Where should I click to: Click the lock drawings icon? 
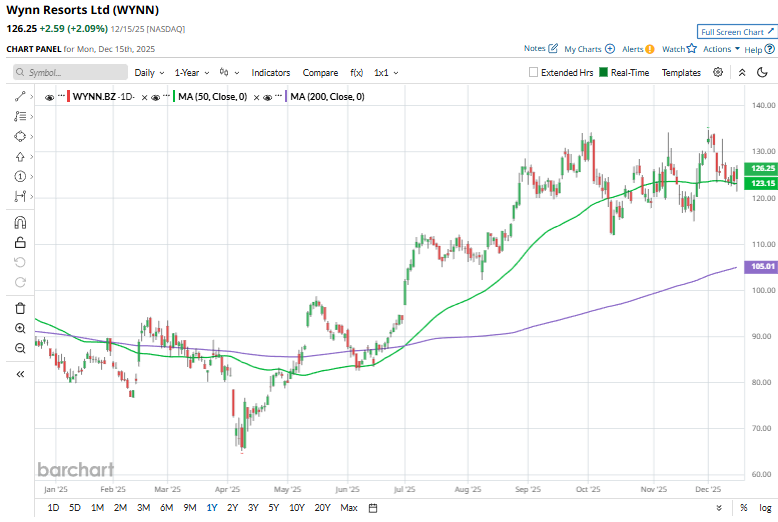click(x=20, y=242)
